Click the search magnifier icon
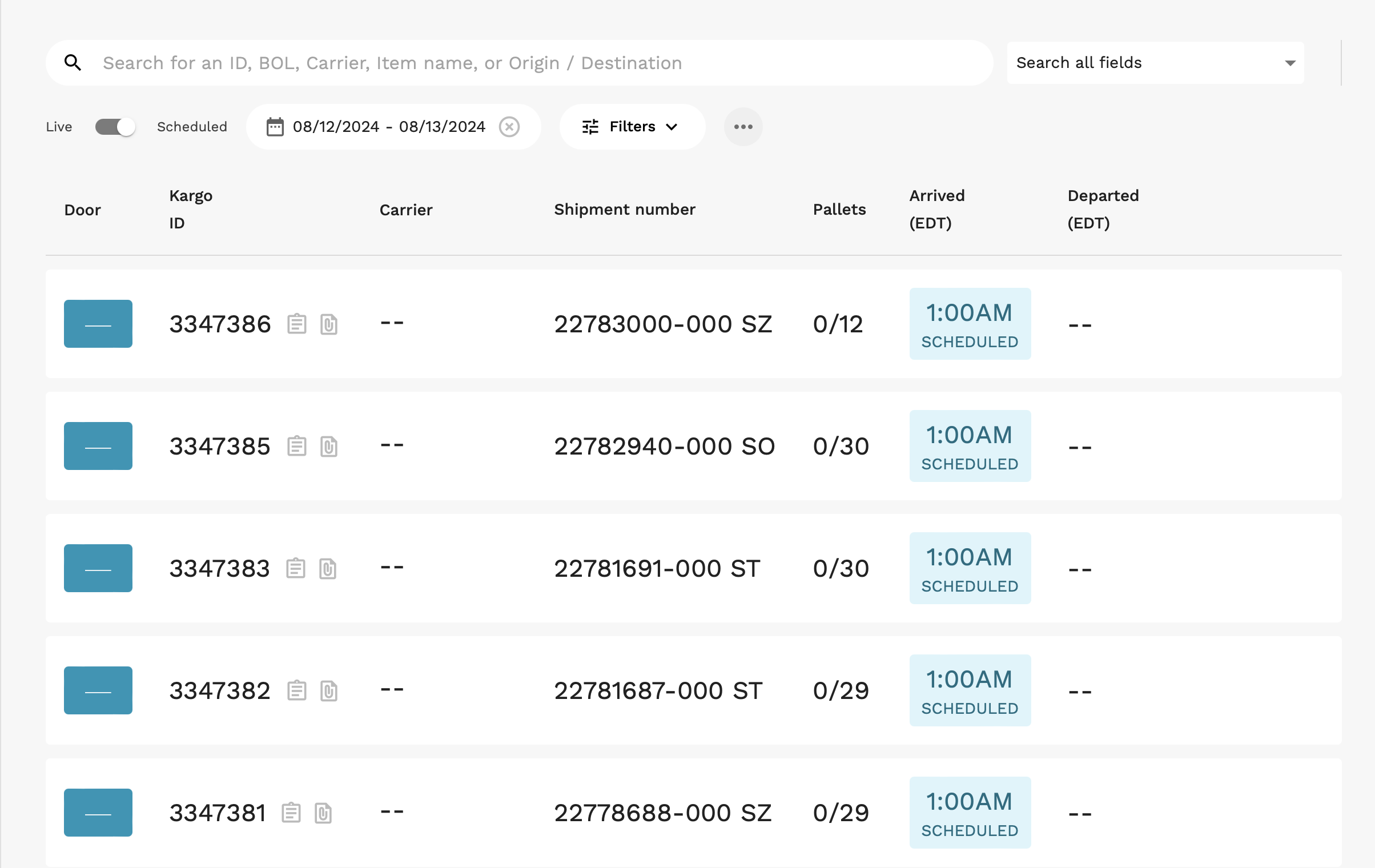 [x=73, y=62]
